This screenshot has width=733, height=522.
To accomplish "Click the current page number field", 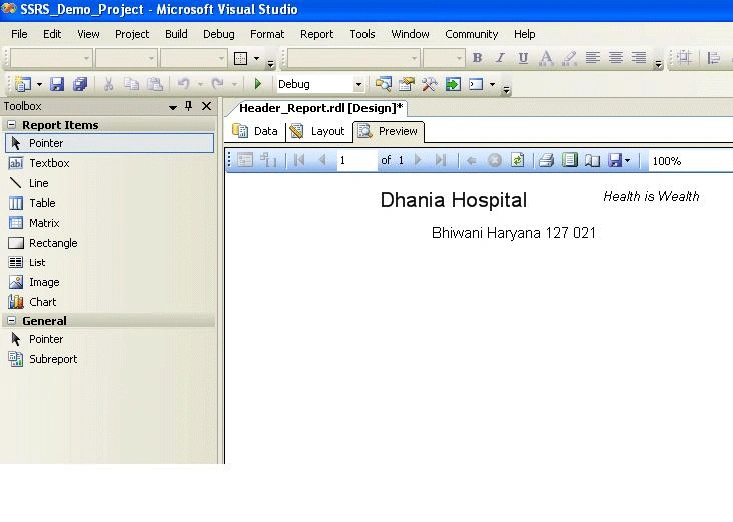I will (x=357, y=160).
